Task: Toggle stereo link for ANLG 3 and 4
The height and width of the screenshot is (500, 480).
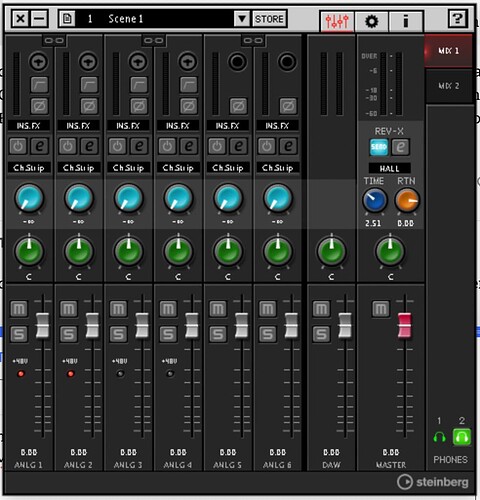Action: point(153,41)
